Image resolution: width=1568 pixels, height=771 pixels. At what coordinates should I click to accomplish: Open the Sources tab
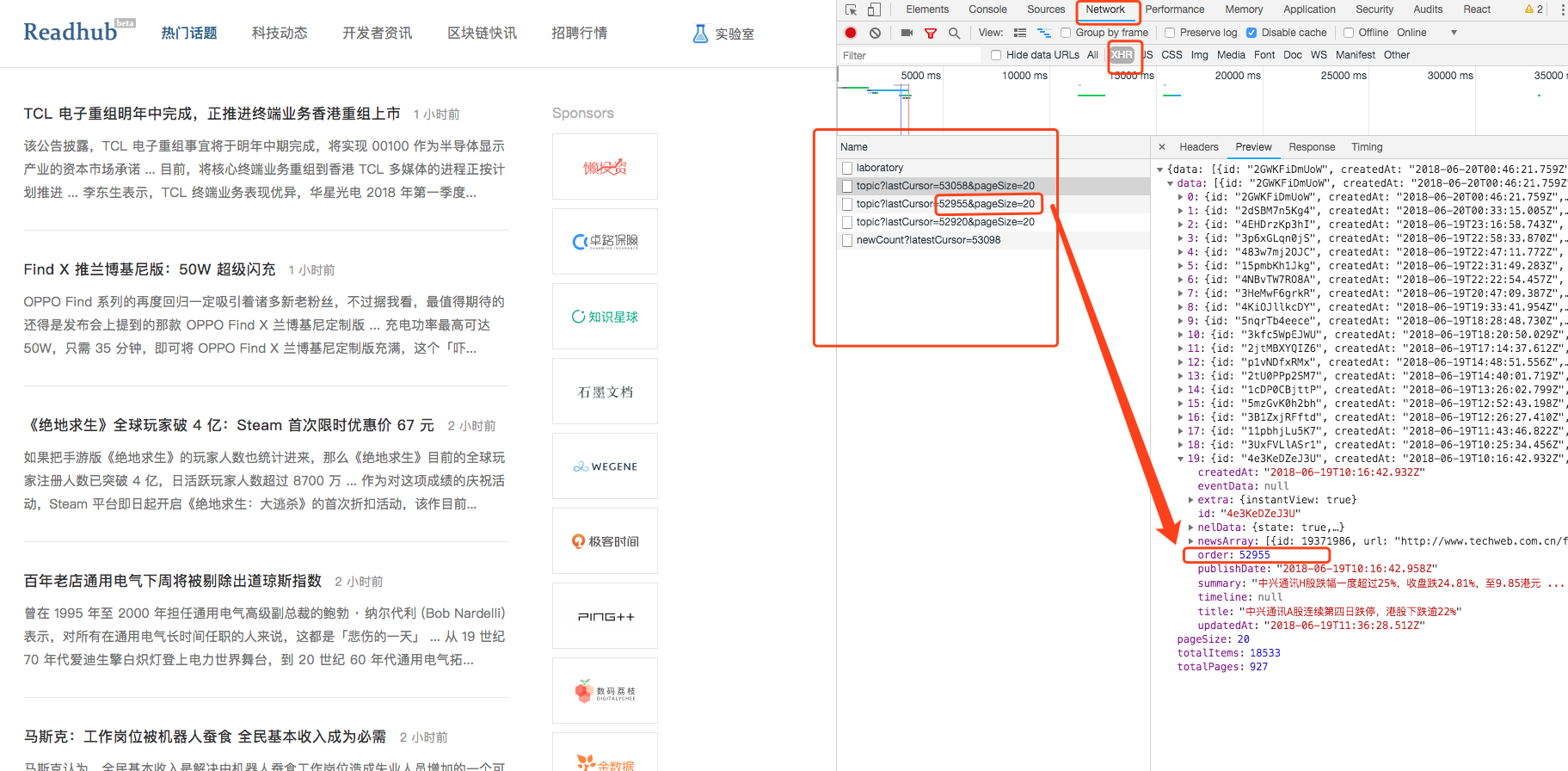click(x=1046, y=9)
